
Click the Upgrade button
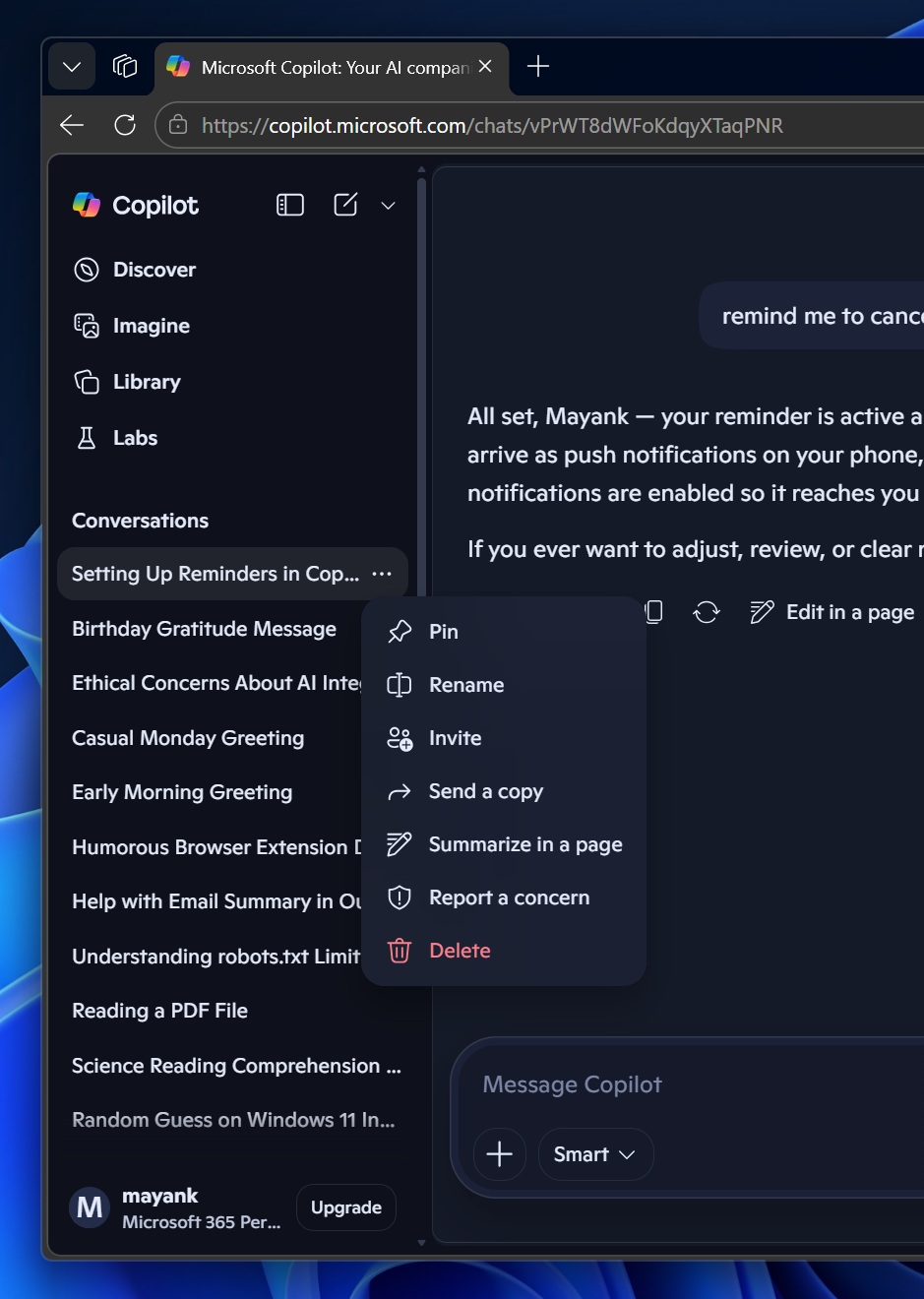pyautogui.click(x=345, y=1206)
